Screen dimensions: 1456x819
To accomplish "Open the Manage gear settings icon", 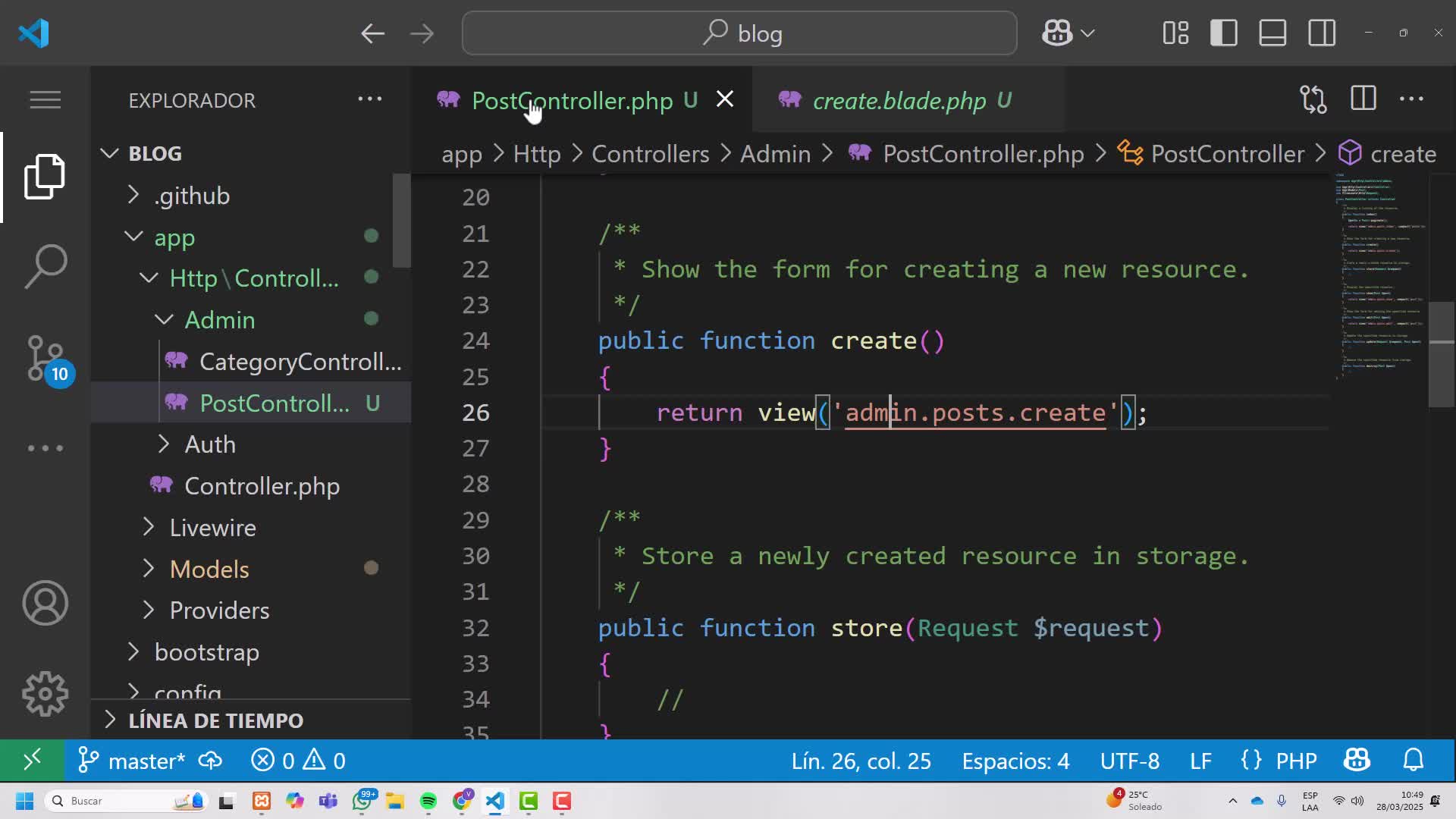I will [x=45, y=693].
